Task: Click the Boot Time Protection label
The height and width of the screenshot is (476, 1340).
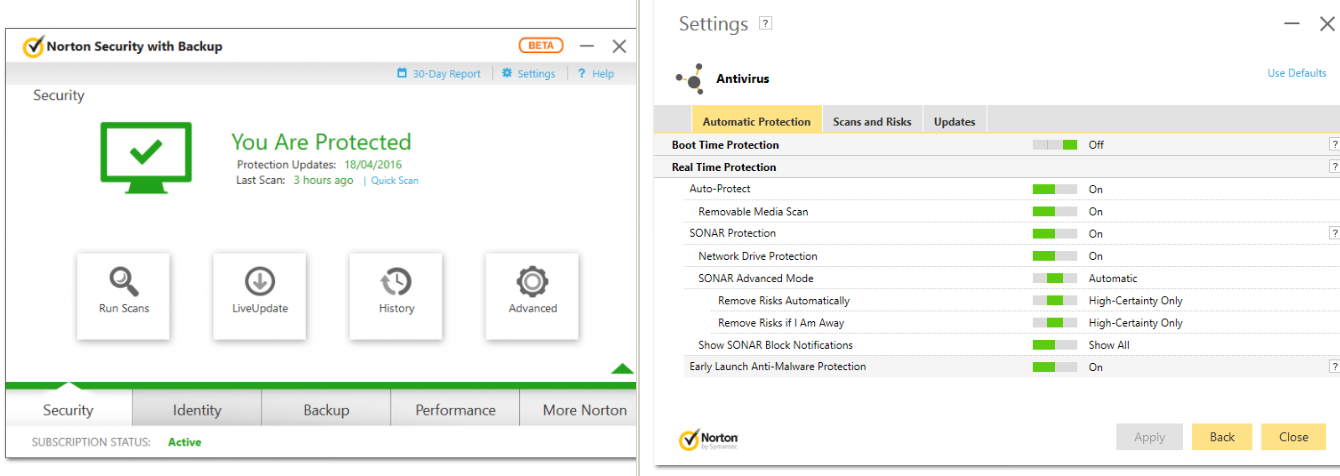Action: [725, 145]
